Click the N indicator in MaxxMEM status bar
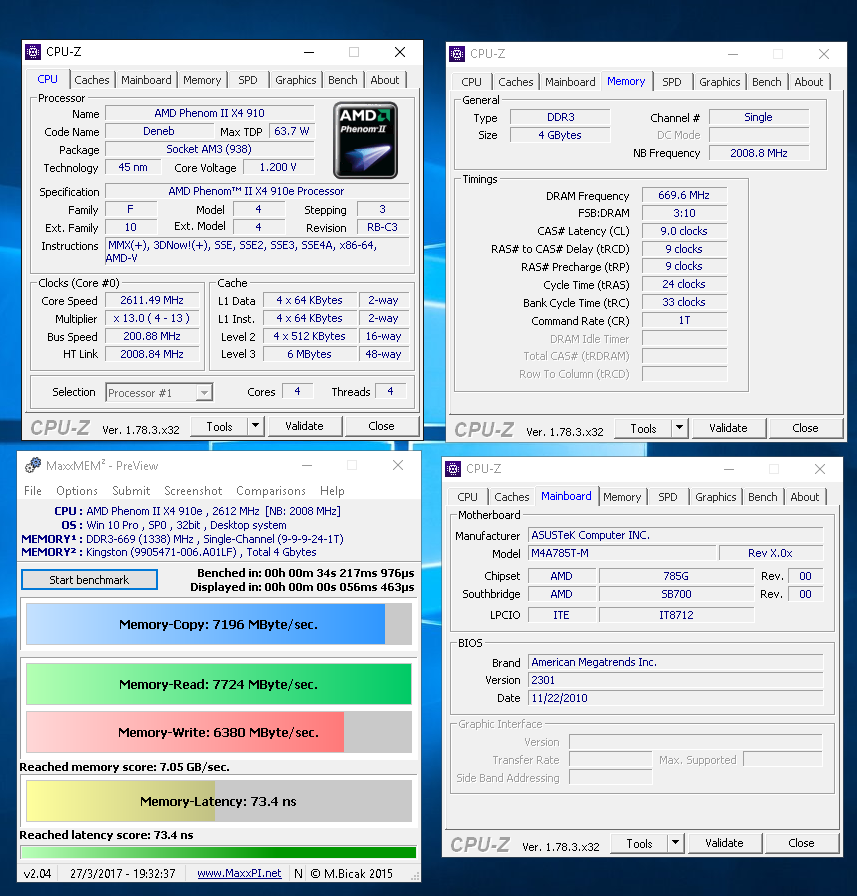 click(298, 873)
